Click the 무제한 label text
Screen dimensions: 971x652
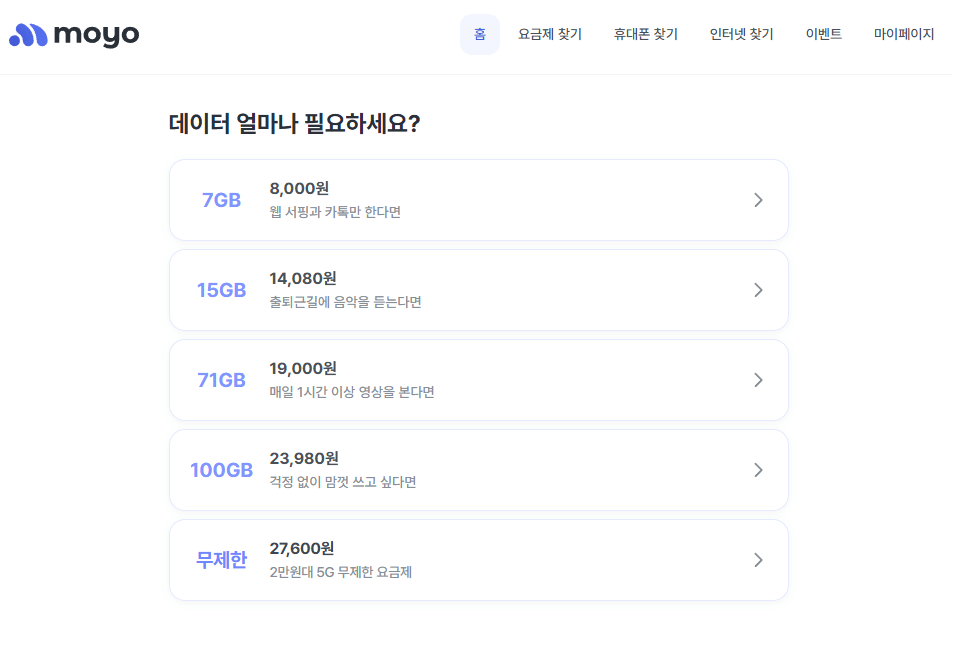[x=221, y=559]
